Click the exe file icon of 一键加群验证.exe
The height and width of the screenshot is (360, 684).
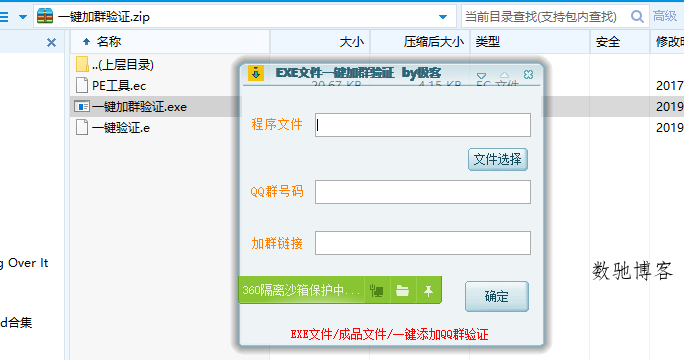[x=82, y=106]
